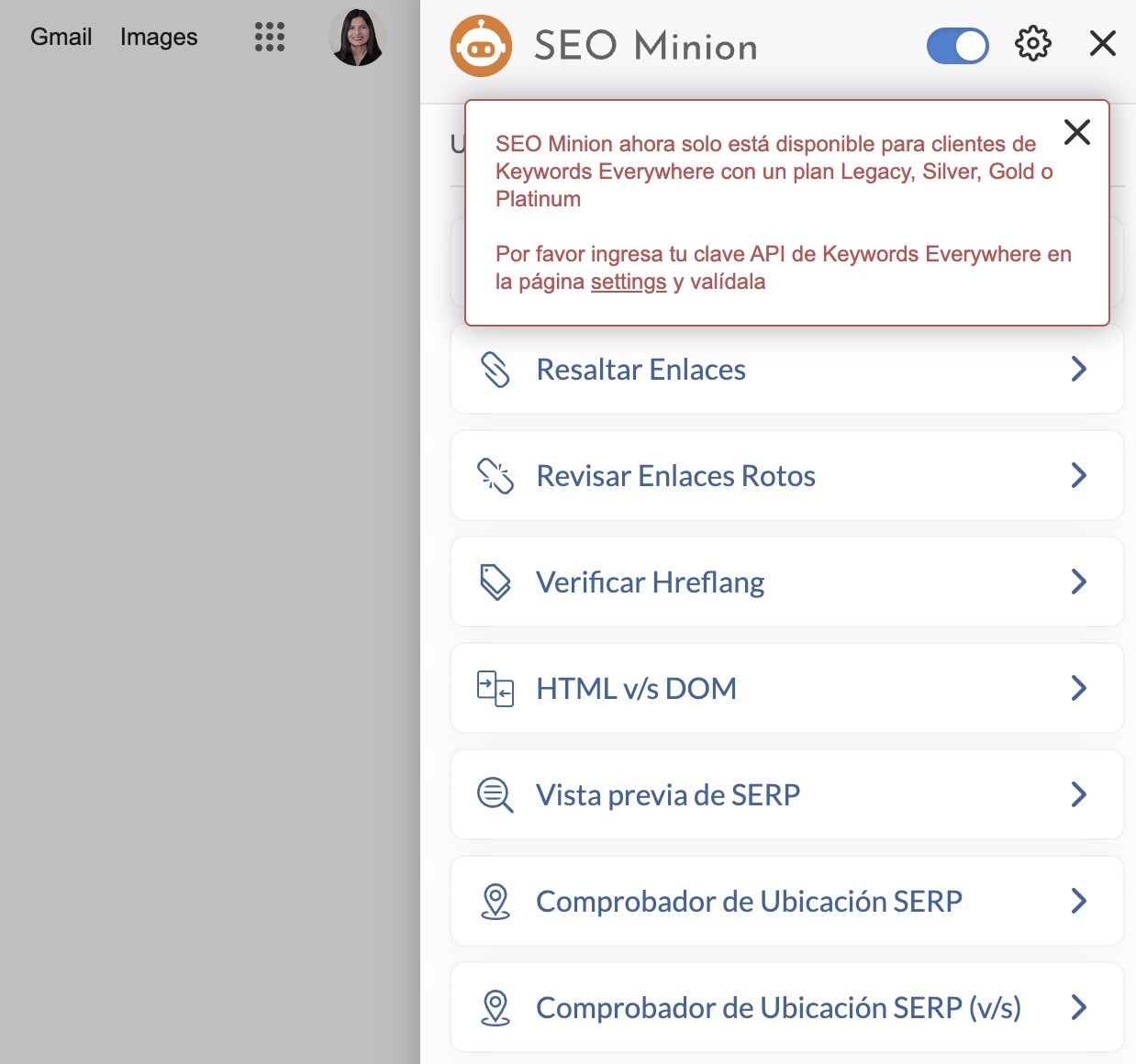Expand the HTML v/s DOM chevron

[x=1079, y=688]
